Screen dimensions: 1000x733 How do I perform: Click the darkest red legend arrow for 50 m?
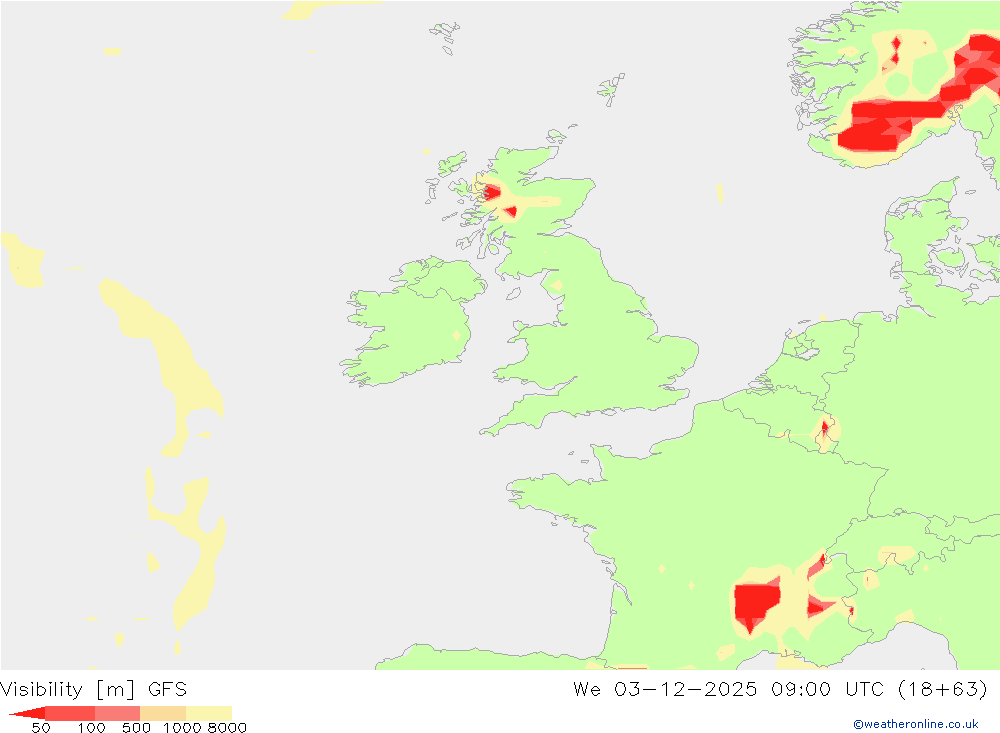(x=27, y=713)
